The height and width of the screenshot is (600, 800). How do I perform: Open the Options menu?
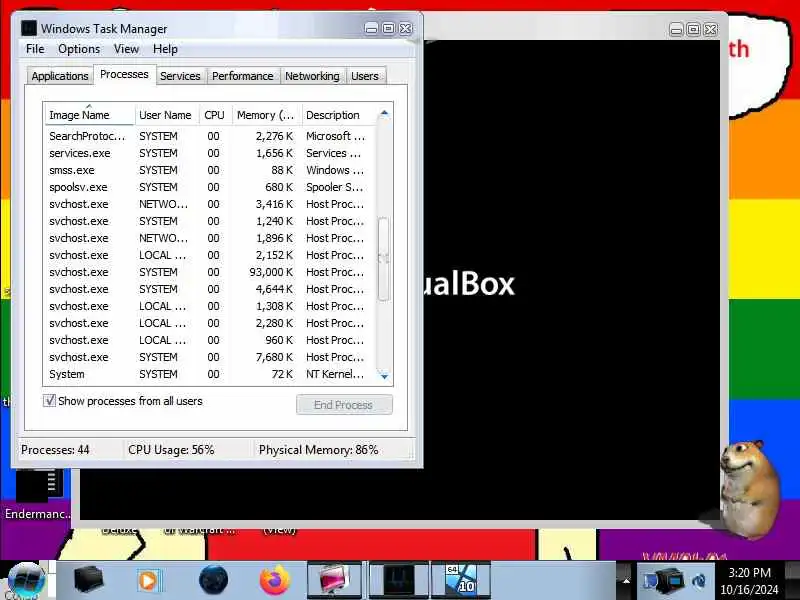(x=79, y=49)
